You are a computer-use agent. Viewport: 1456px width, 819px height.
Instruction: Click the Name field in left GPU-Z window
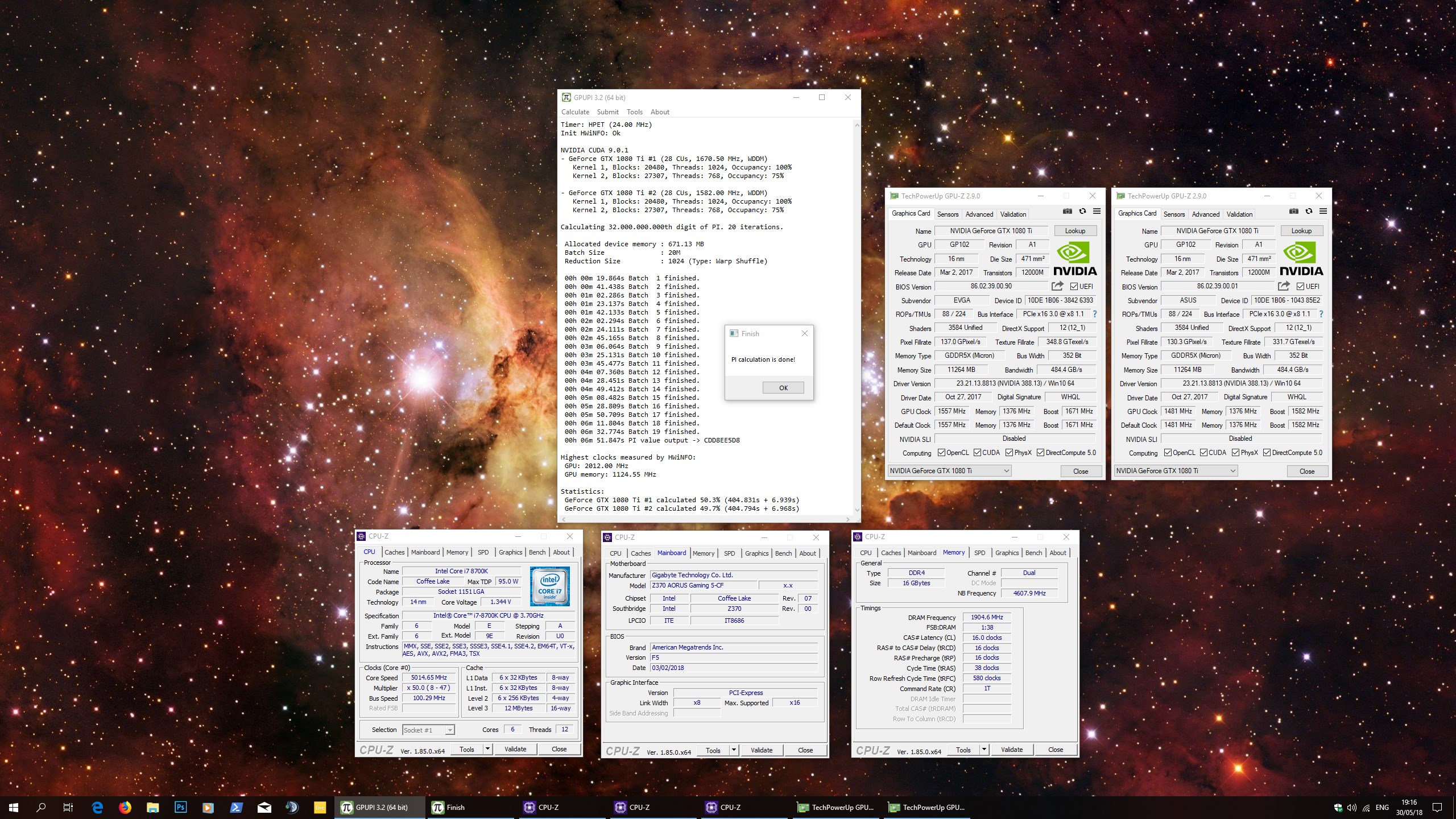pos(991,231)
